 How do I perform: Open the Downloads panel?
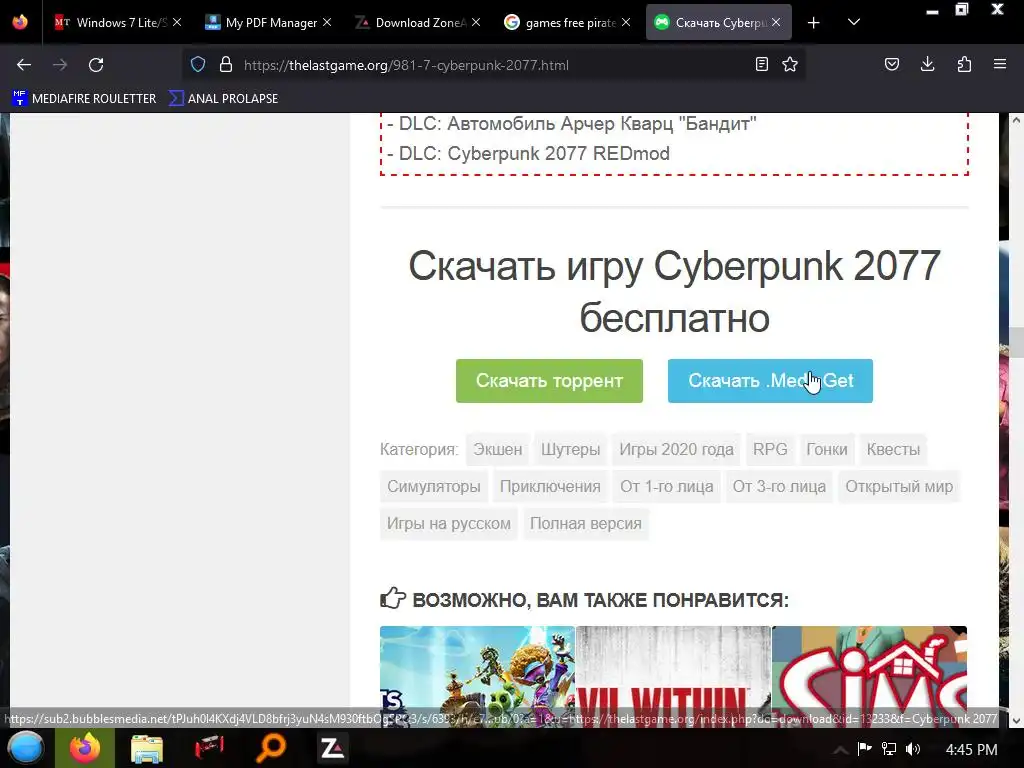coord(927,65)
